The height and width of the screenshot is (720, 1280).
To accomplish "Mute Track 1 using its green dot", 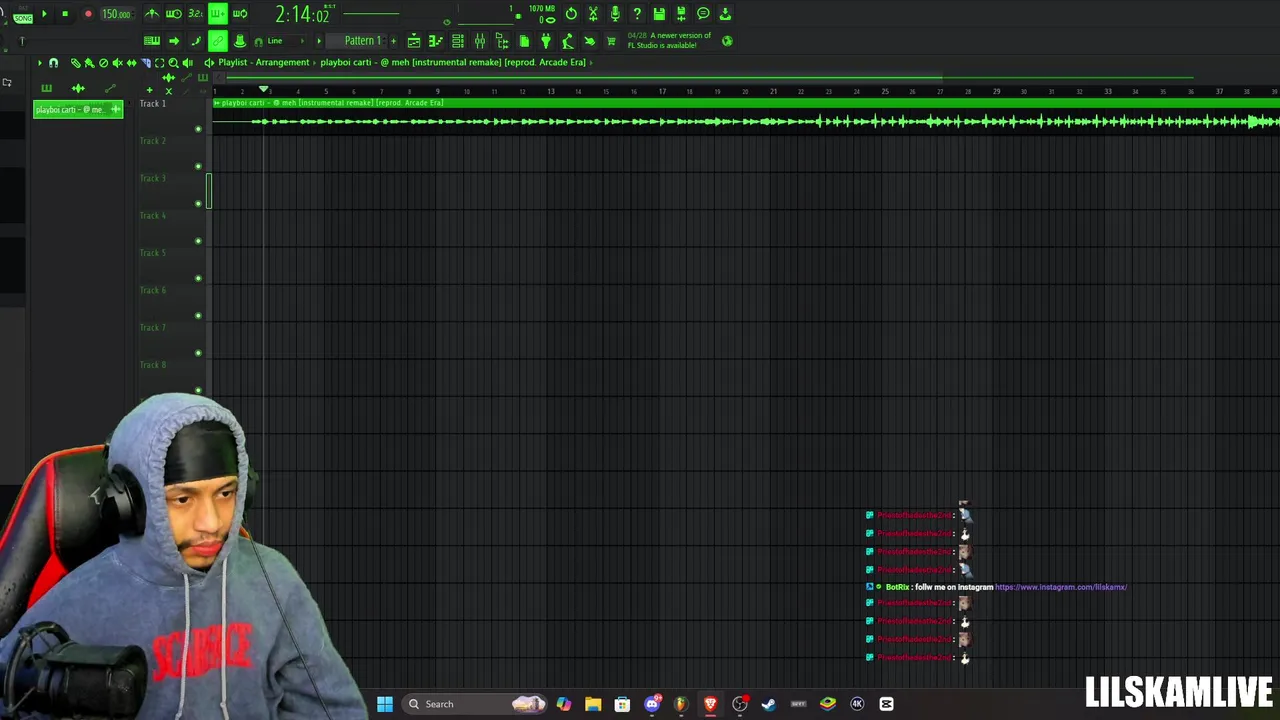I will point(198,129).
